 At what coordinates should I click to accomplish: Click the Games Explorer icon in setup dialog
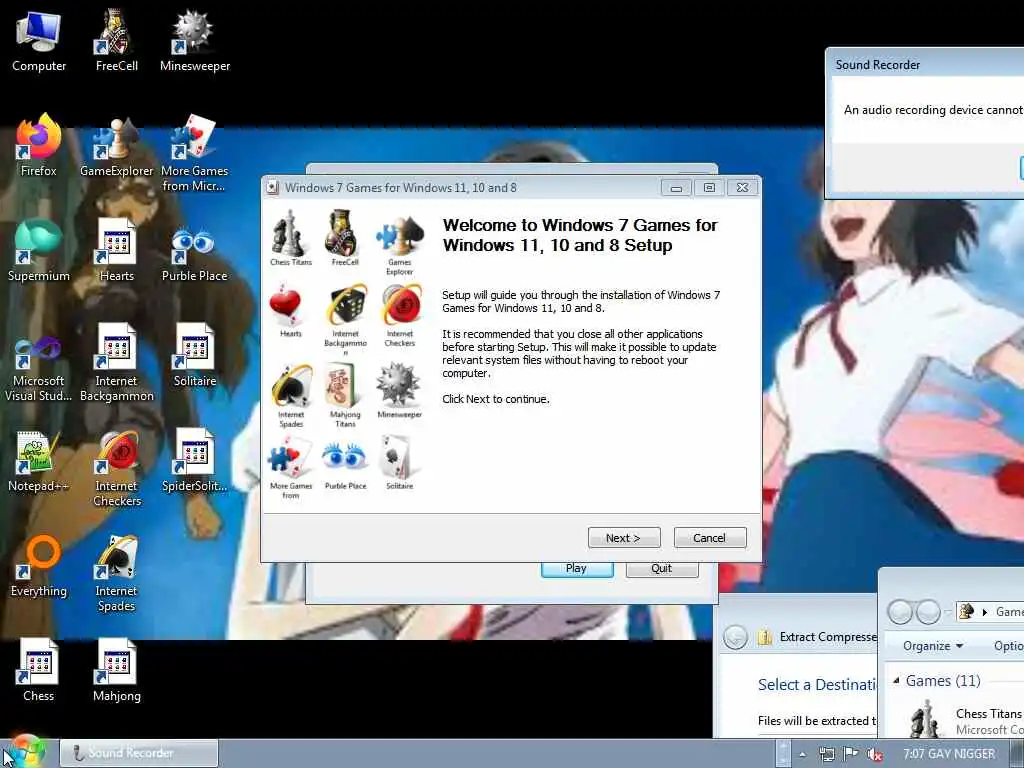(x=400, y=243)
